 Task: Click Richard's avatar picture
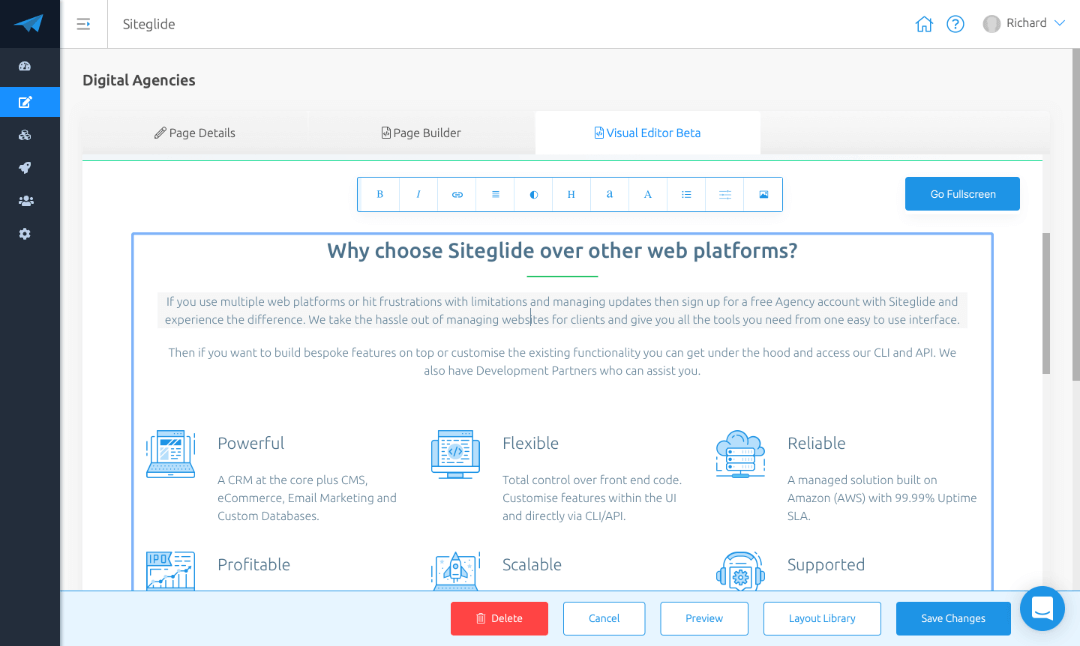[x=991, y=23]
